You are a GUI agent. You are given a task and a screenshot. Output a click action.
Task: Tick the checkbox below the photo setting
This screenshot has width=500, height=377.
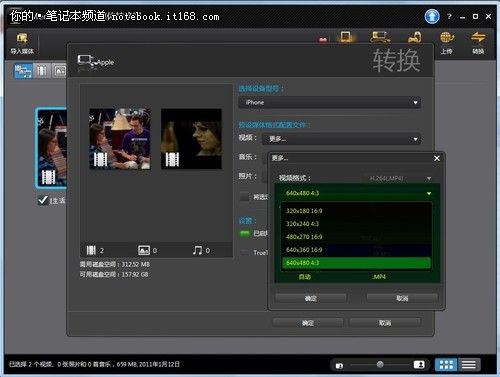244,197
